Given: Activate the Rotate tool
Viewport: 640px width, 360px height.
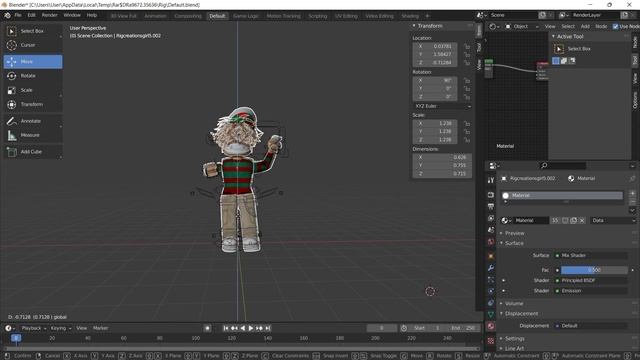Looking at the screenshot, I should (33, 76).
